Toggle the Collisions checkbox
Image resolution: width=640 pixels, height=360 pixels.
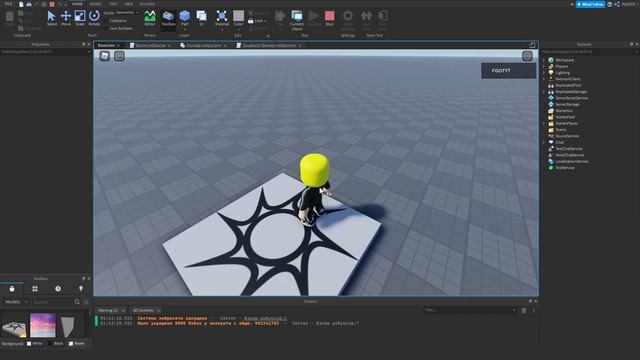click(x=106, y=21)
